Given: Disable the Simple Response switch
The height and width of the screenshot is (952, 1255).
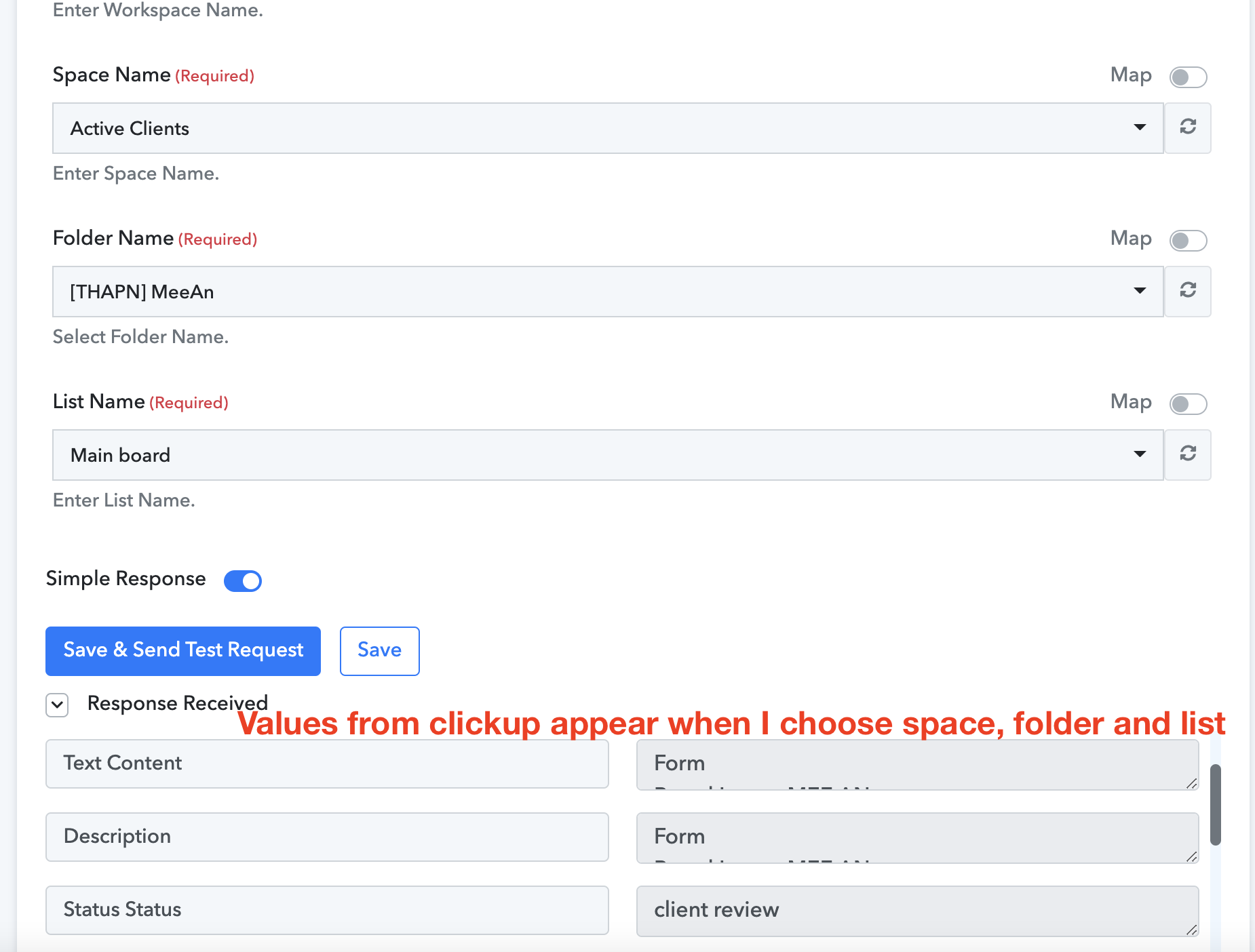Looking at the screenshot, I should pos(243,581).
